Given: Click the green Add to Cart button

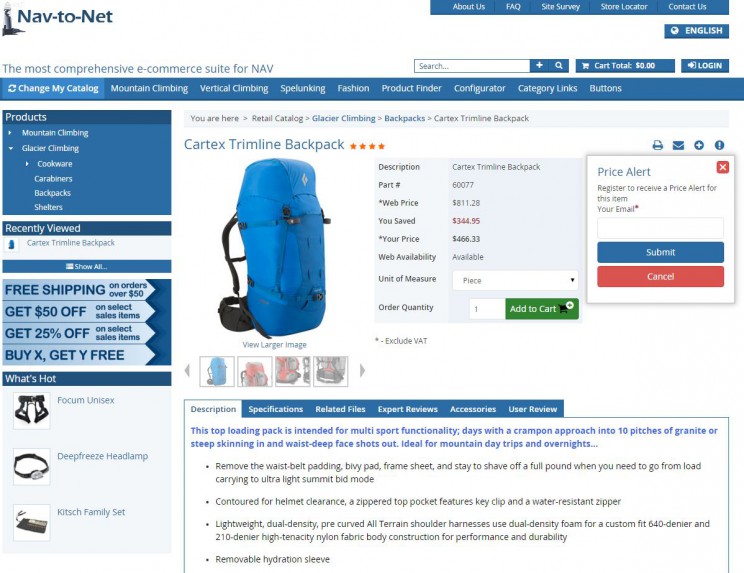Looking at the screenshot, I should click(541, 309).
